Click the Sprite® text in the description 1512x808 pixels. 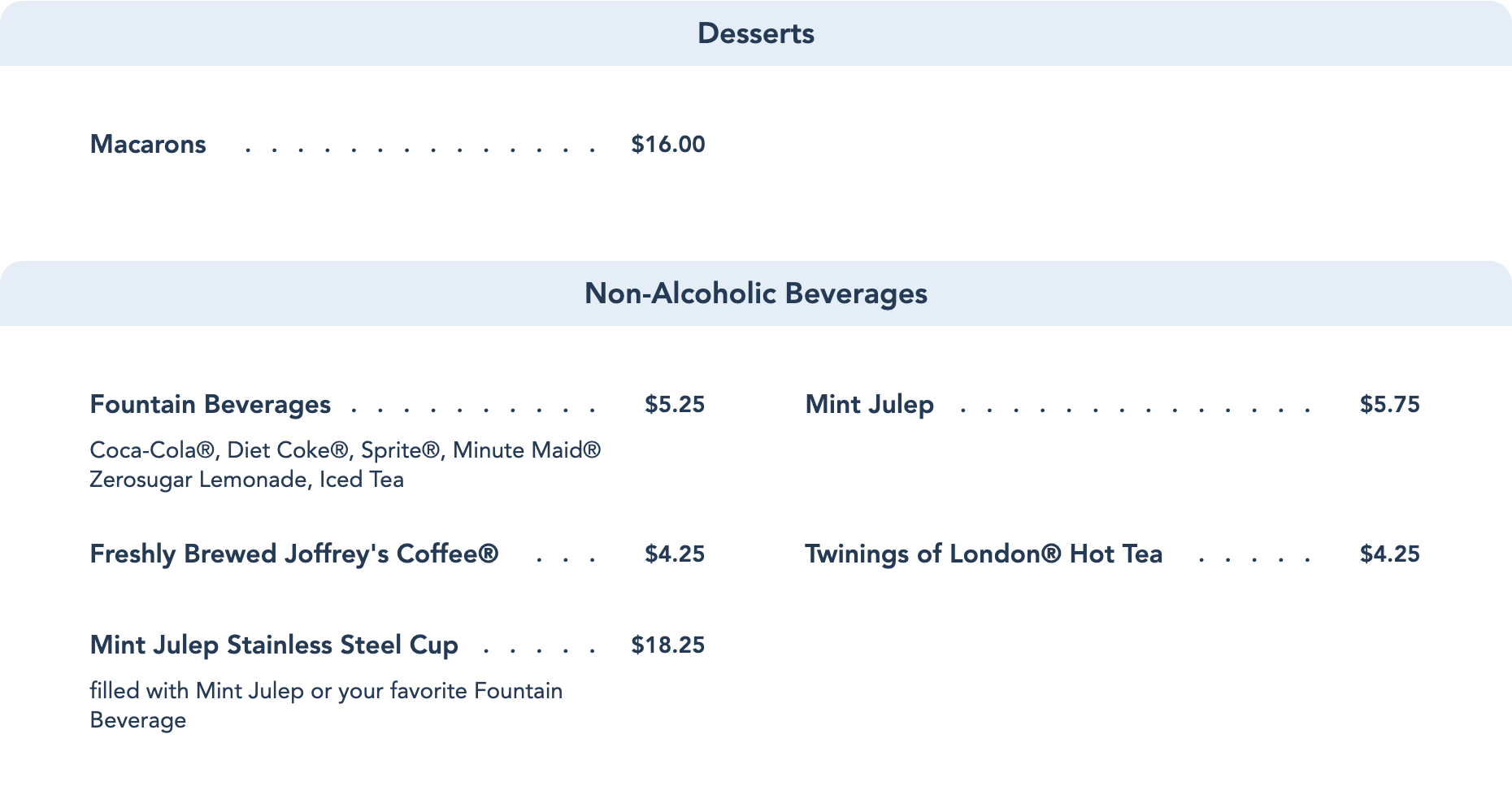(402, 450)
